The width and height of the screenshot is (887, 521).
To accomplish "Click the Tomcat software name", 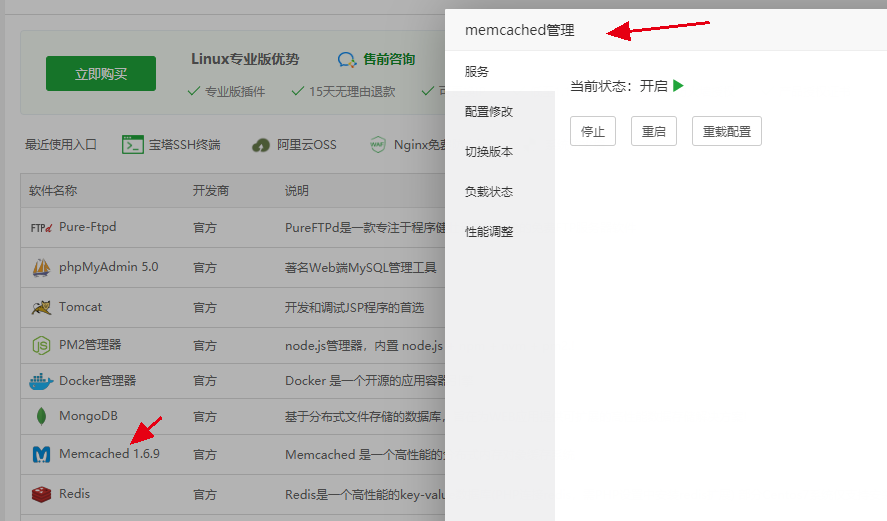I will point(80,307).
